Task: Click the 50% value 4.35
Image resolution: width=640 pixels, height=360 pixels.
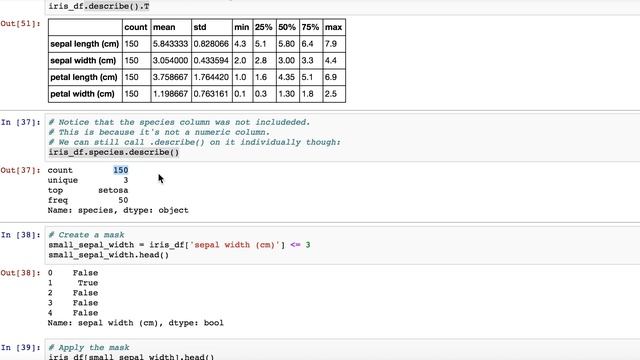Action: coord(287,77)
